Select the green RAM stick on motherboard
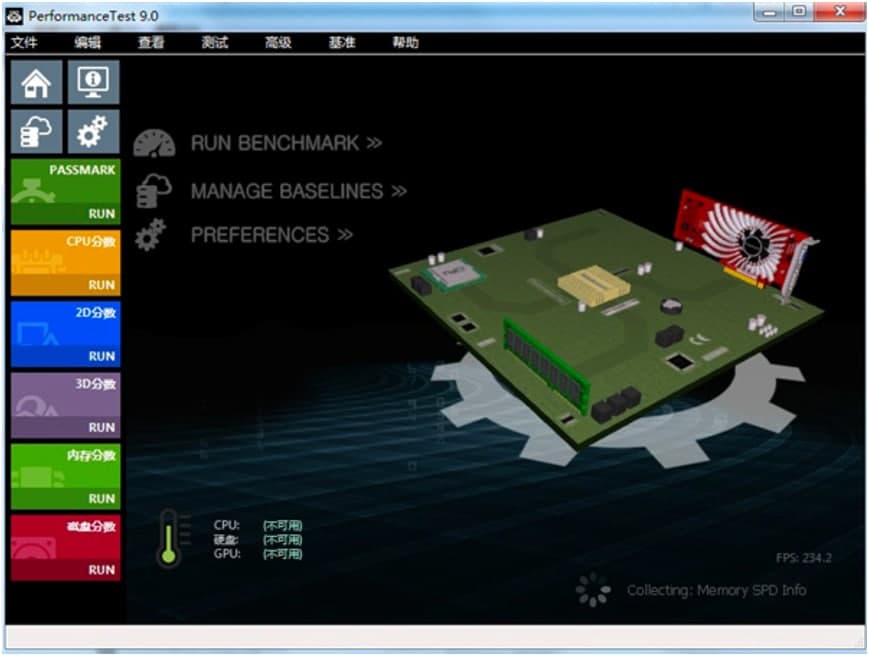Screen dimensions: 869x656 548,364
